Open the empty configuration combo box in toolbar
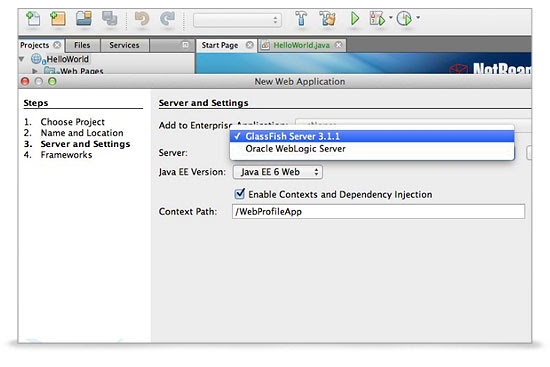The height and width of the screenshot is (367, 550). coord(237,20)
